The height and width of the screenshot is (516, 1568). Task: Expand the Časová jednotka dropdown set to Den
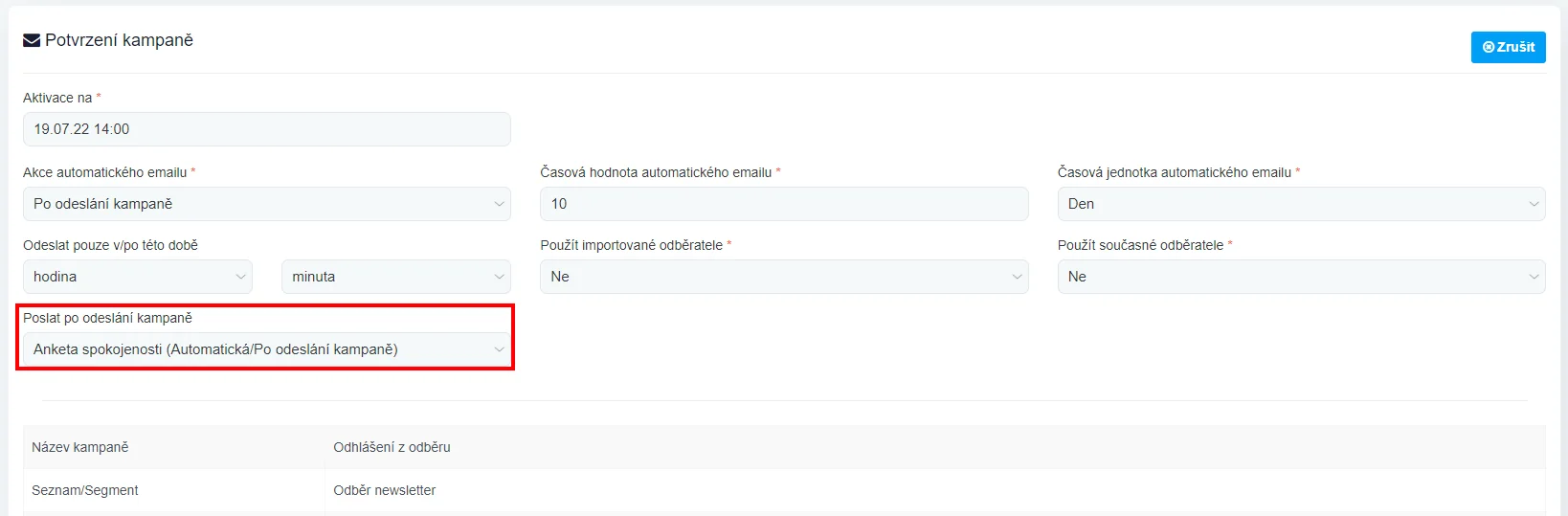1300,204
